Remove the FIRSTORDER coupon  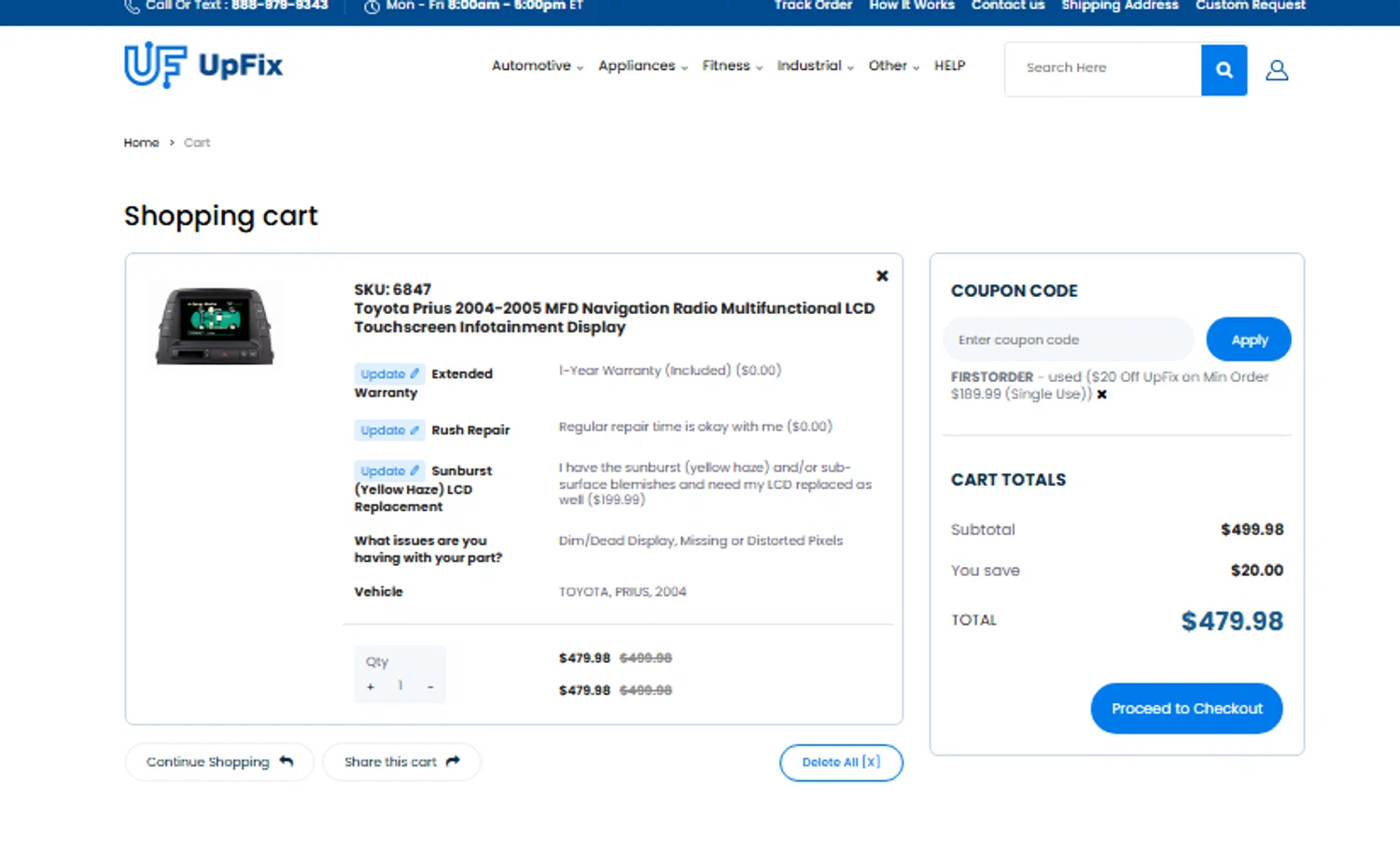click(x=1102, y=394)
